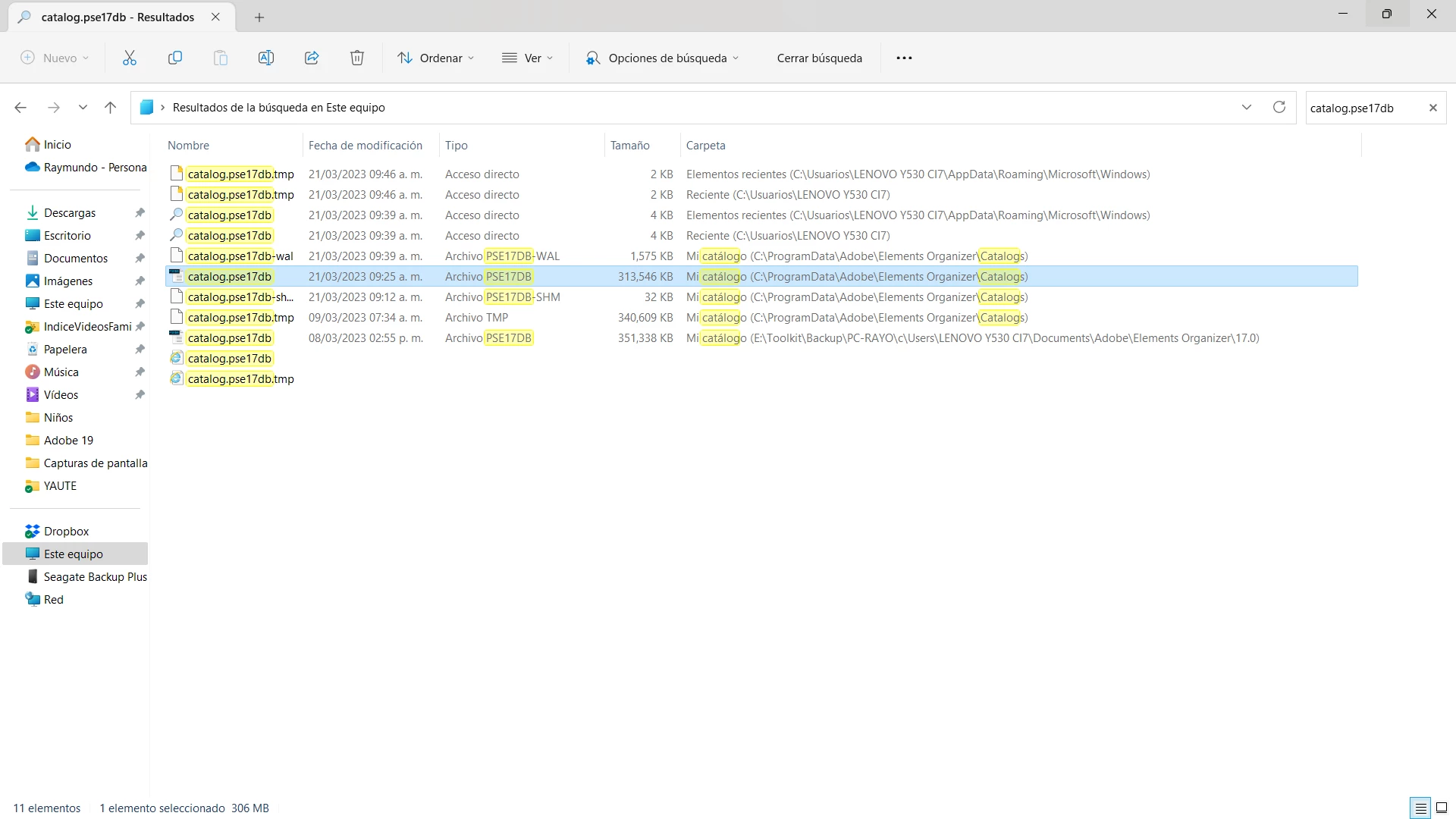
Task: Click the Cut scissors icon
Action: click(x=130, y=58)
